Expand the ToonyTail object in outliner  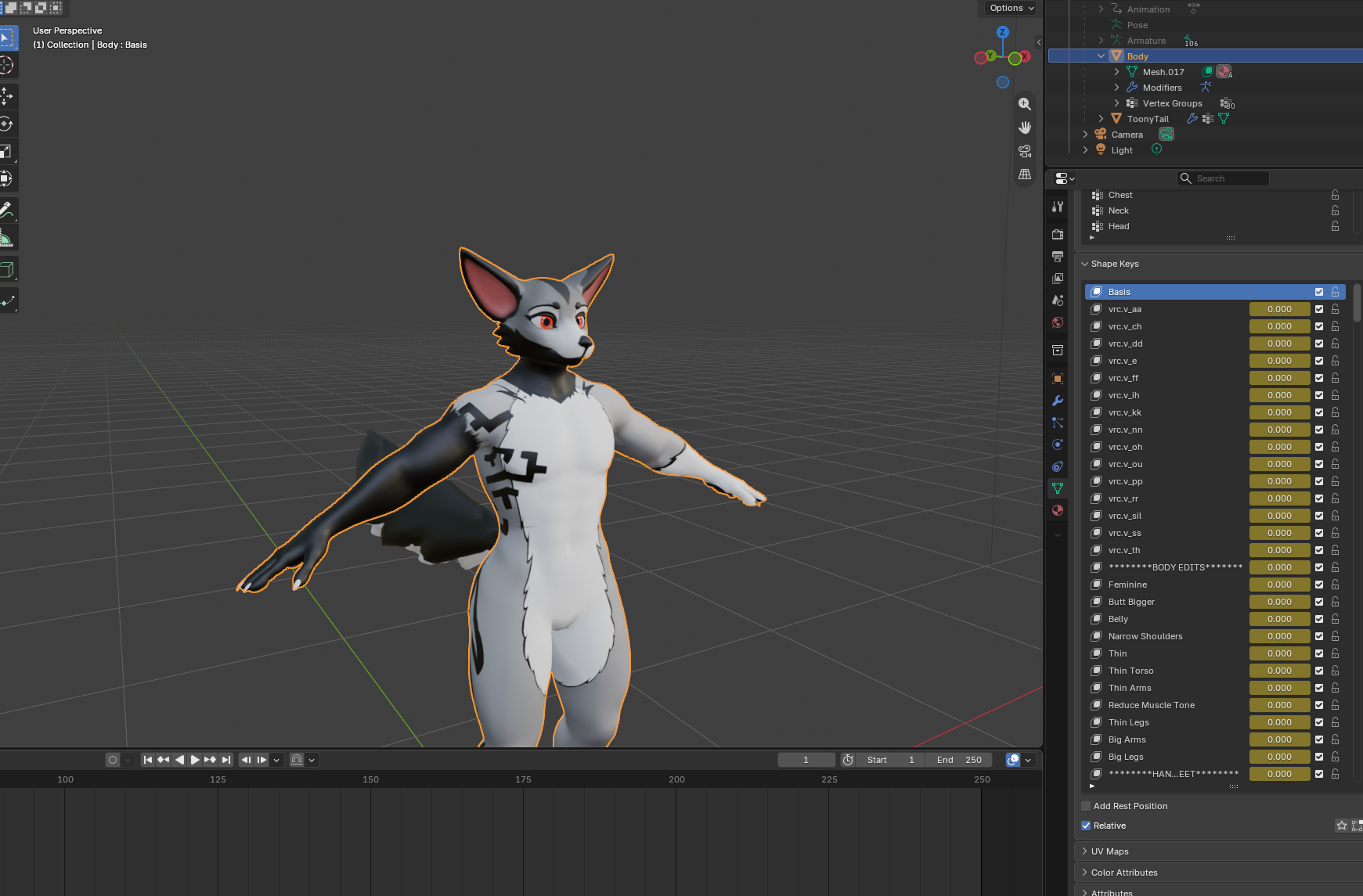pyautogui.click(x=1101, y=119)
